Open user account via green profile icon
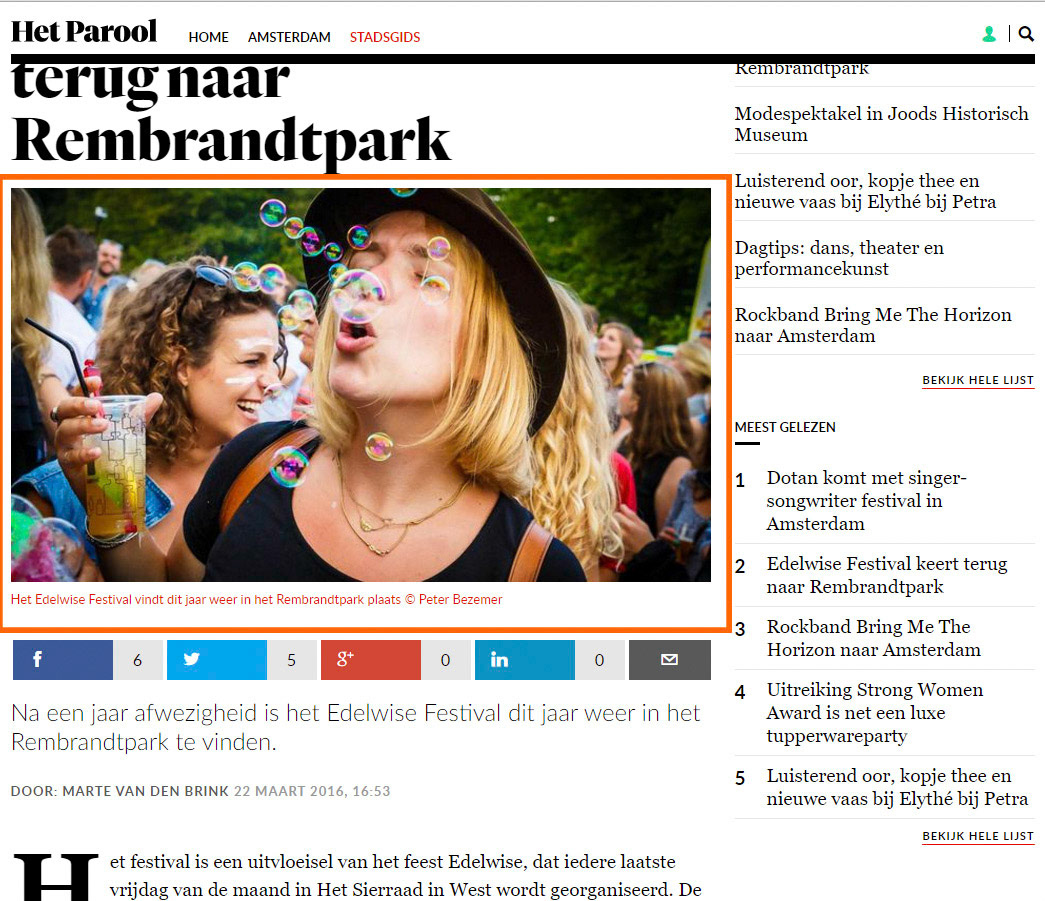Image resolution: width=1045 pixels, height=901 pixels. [989, 34]
